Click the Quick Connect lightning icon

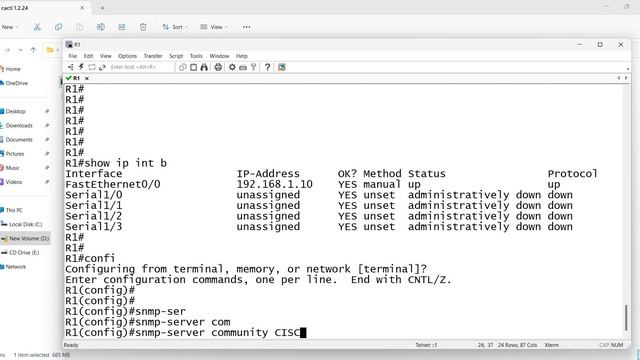(x=81, y=67)
